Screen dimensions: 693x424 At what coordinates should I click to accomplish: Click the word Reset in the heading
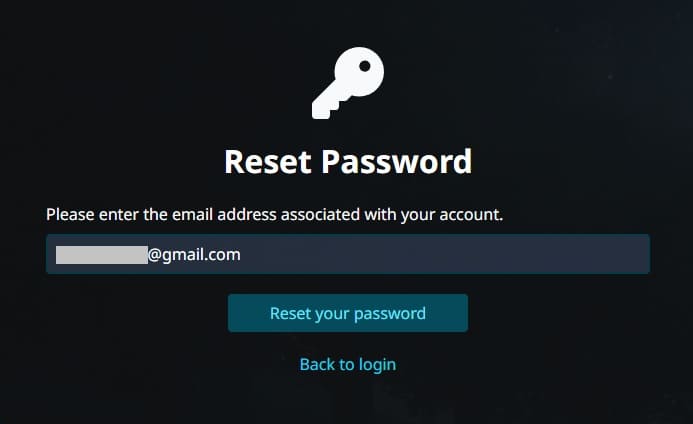[267, 161]
